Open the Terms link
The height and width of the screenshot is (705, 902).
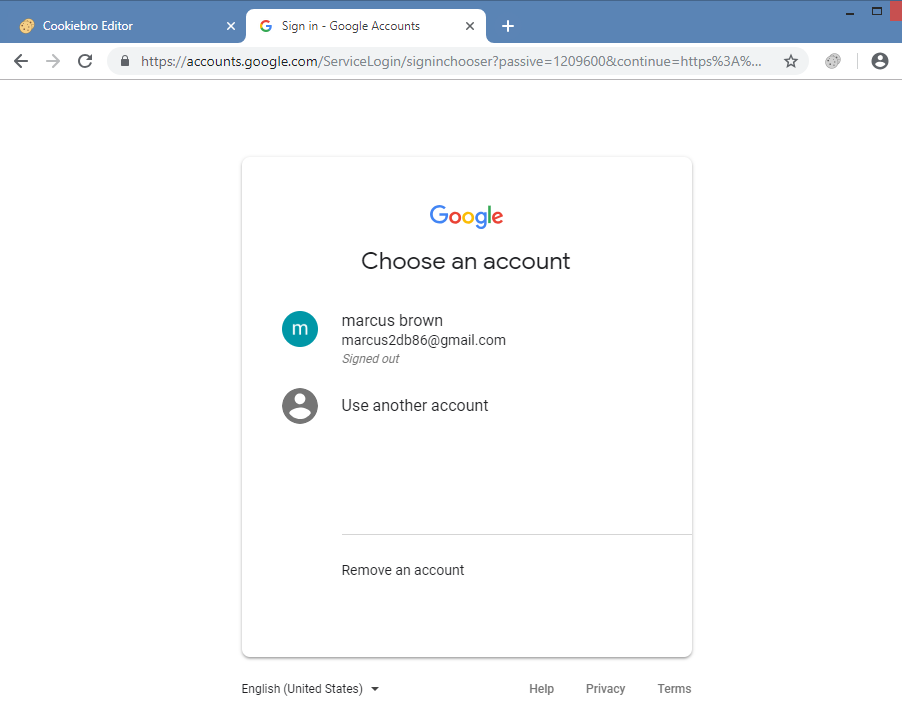tap(674, 688)
